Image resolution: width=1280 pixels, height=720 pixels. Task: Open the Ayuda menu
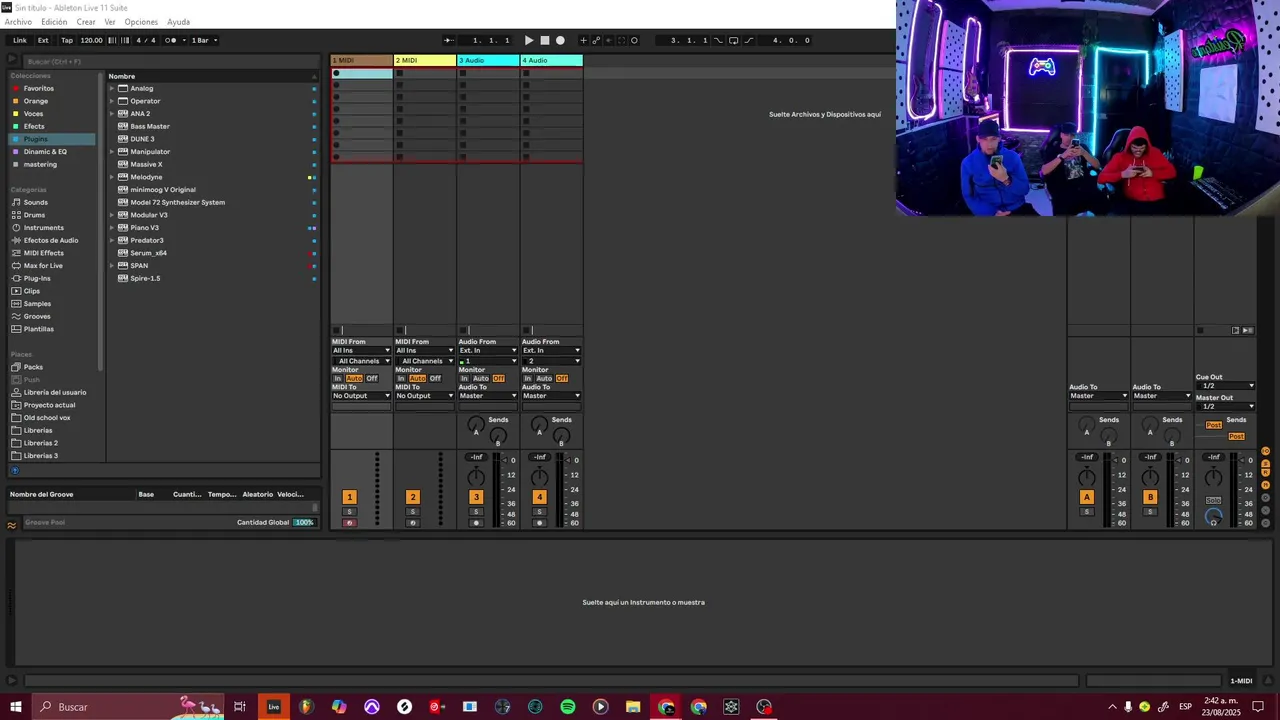click(x=178, y=22)
